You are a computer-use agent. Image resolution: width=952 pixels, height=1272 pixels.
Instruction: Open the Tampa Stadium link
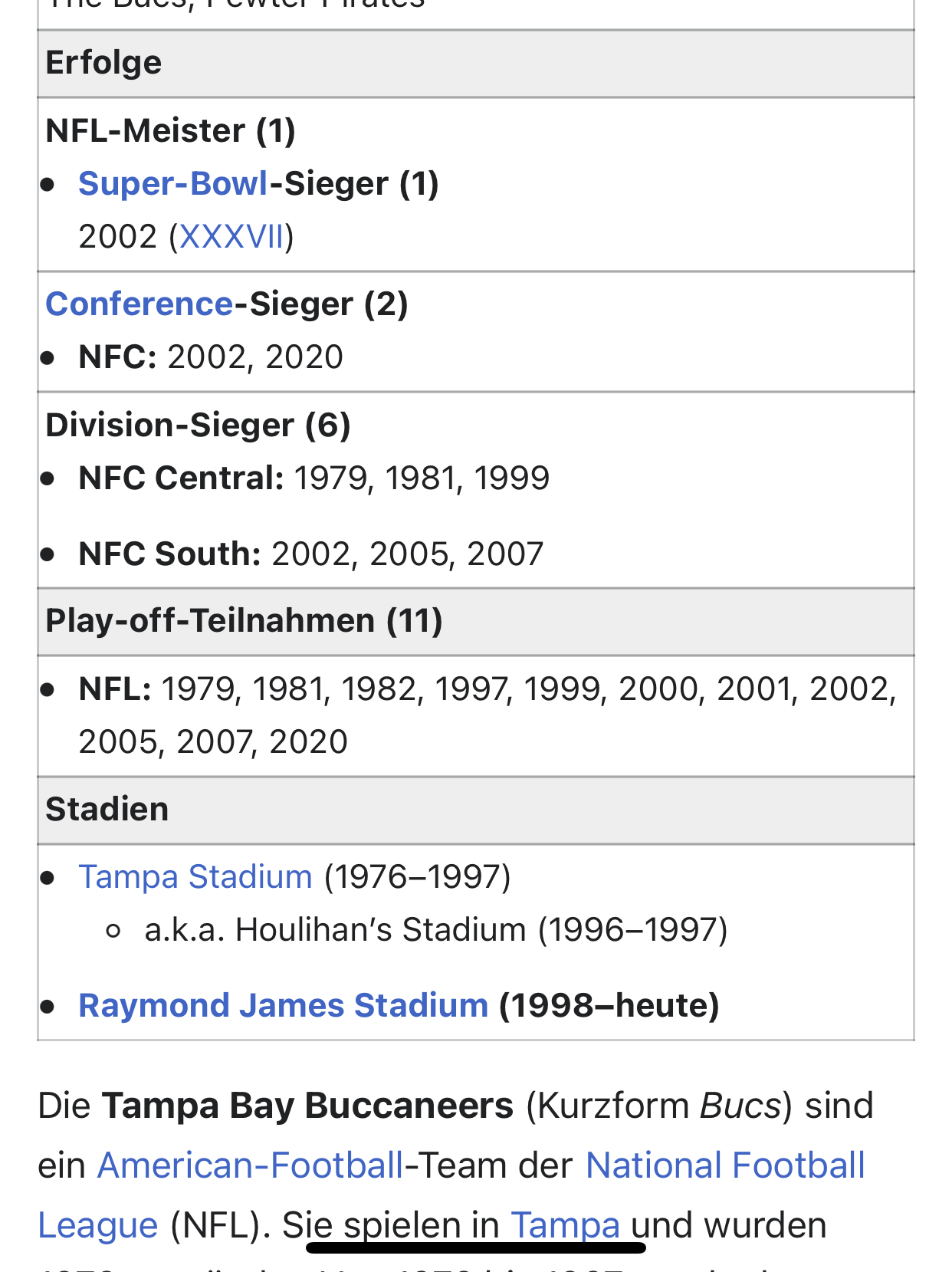point(195,876)
